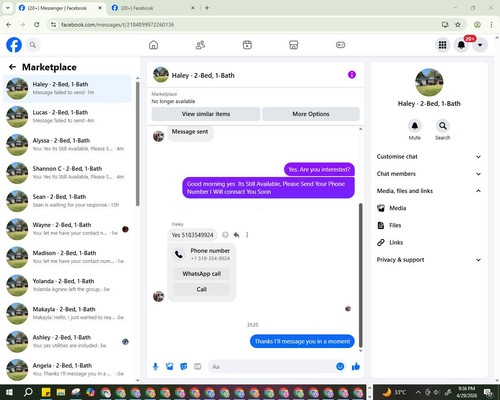Attach a file with the photo icon
The width and height of the screenshot is (500, 400).
click(170, 367)
